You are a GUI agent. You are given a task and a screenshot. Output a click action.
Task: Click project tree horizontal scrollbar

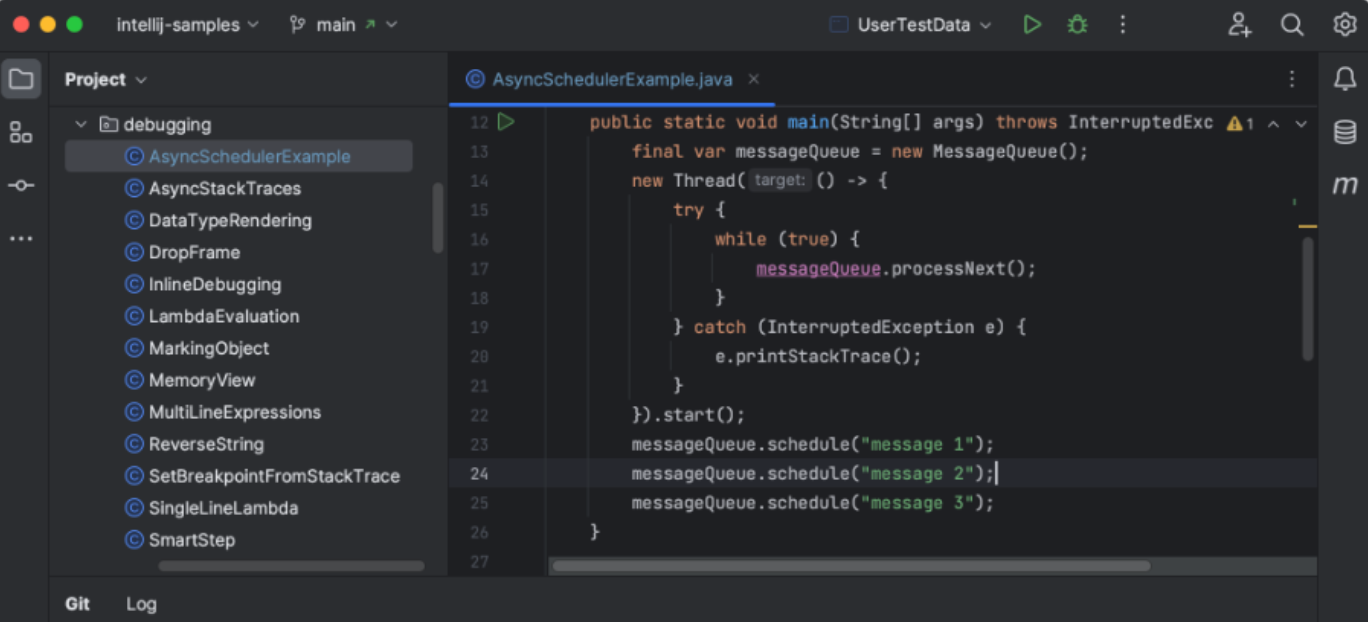(x=291, y=566)
